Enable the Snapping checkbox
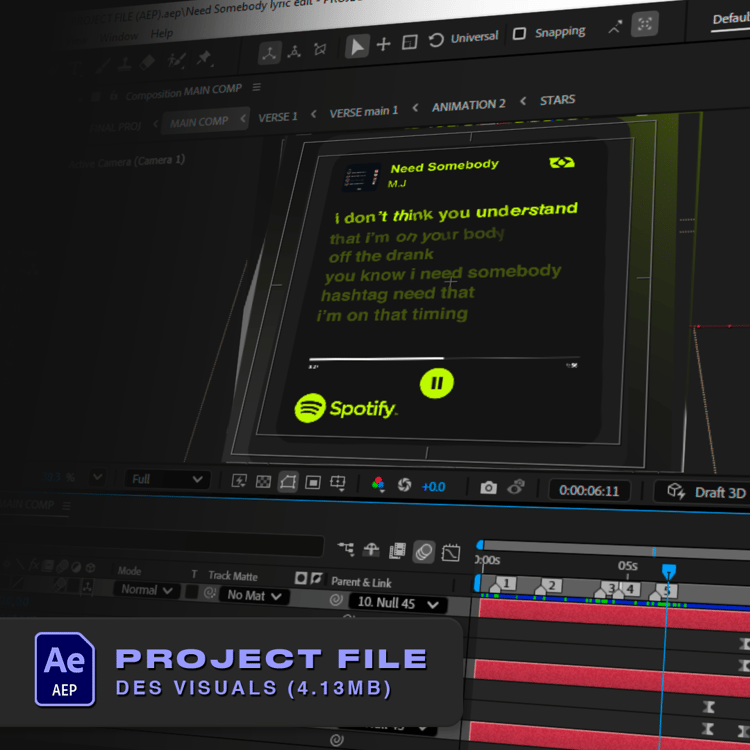 pyautogui.click(x=519, y=33)
